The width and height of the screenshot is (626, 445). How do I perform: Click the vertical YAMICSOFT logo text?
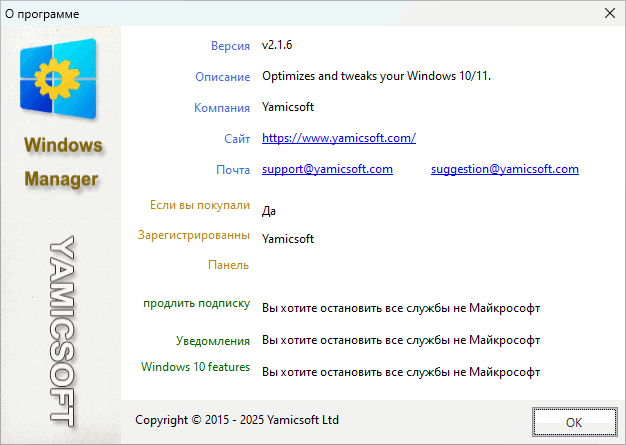click(62, 331)
